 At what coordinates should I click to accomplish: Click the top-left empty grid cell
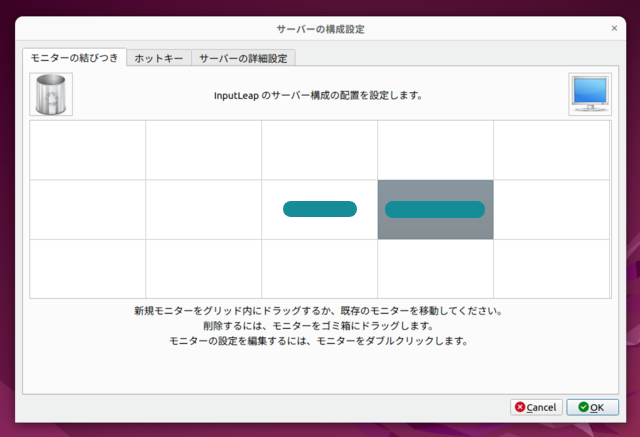pos(88,150)
